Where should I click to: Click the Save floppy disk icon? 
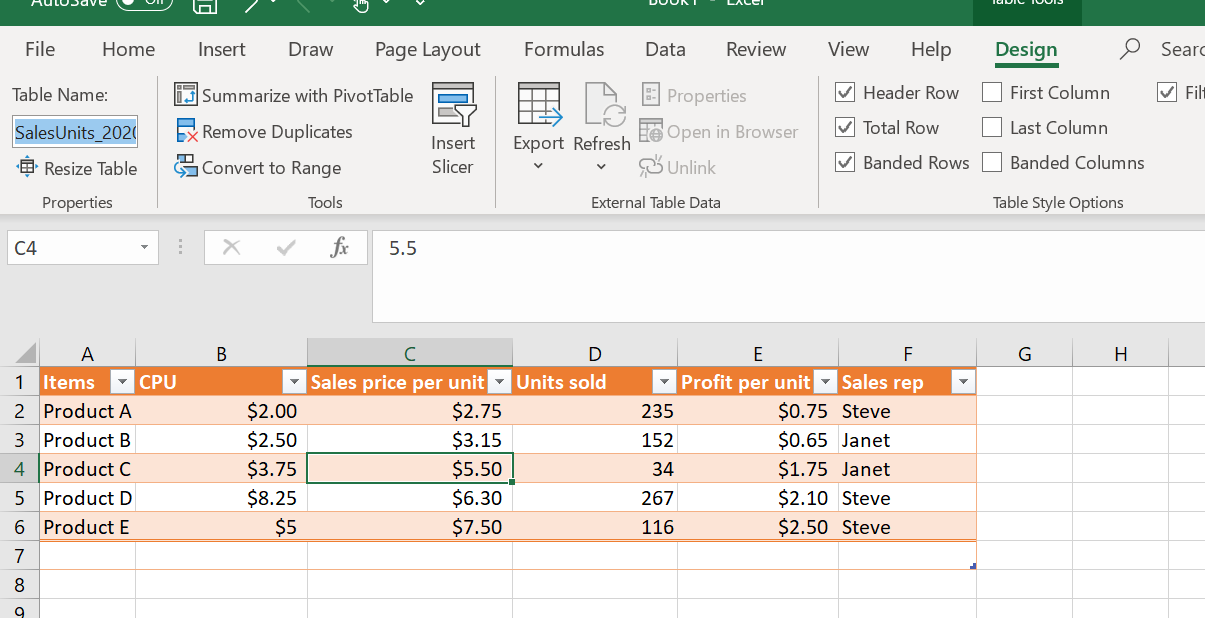click(x=205, y=5)
